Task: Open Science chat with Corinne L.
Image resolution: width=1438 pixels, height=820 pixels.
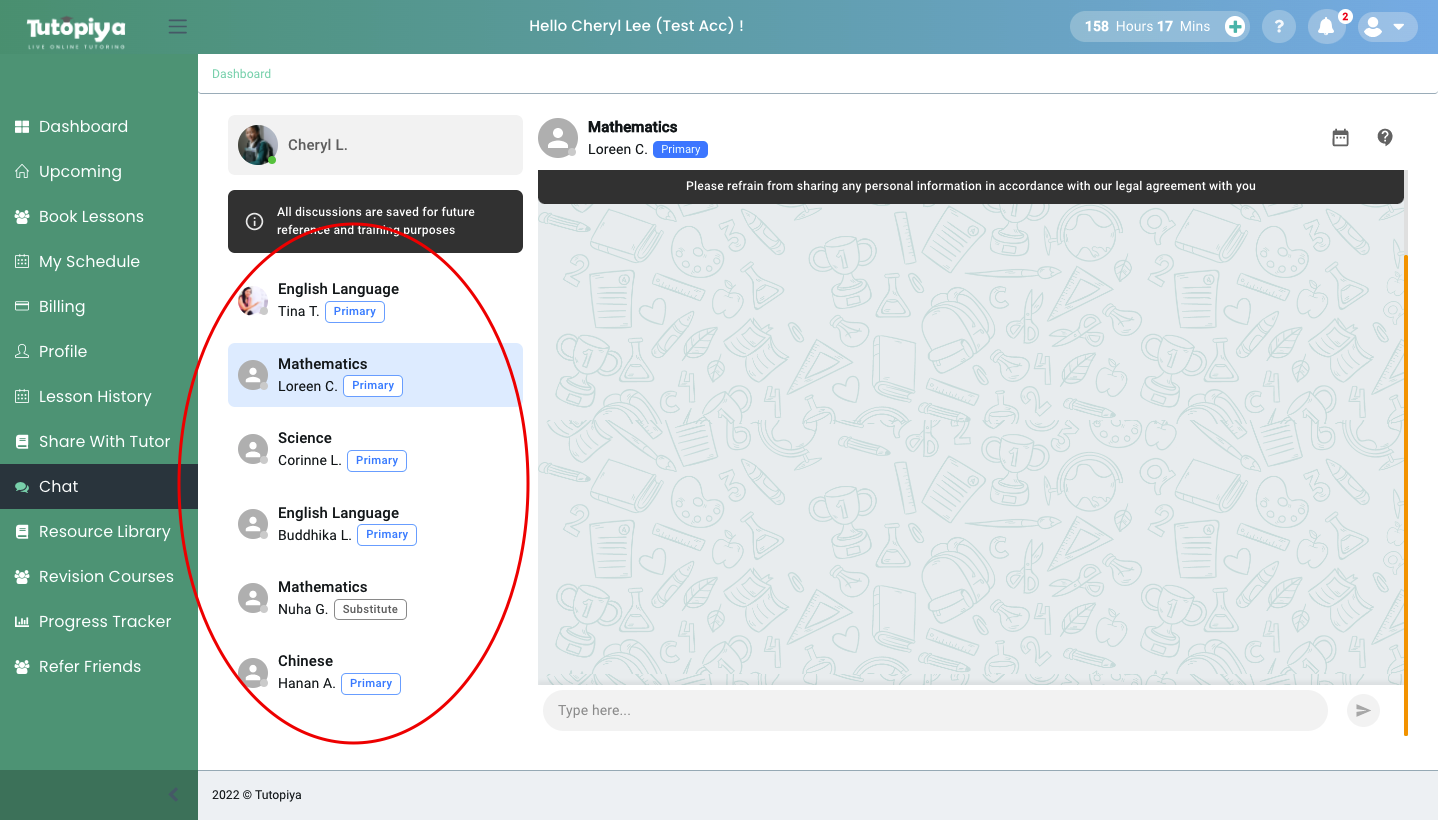Action: coord(375,449)
